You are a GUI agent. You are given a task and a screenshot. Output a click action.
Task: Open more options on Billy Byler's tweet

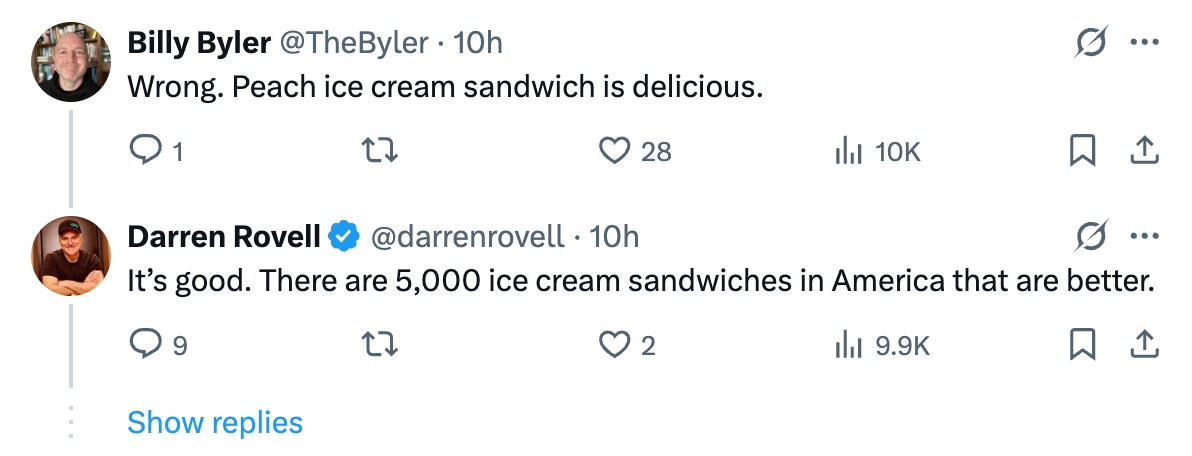tap(1144, 43)
